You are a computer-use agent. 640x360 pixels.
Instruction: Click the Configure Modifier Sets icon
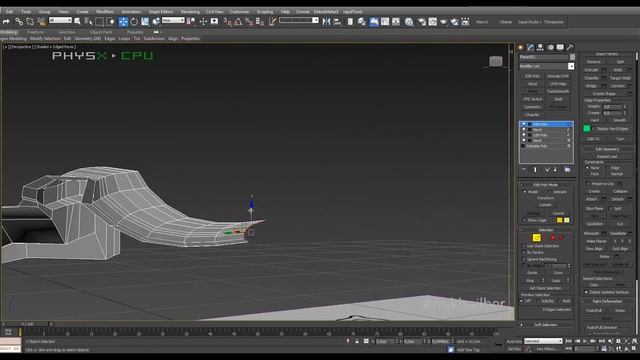click(x=567, y=169)
